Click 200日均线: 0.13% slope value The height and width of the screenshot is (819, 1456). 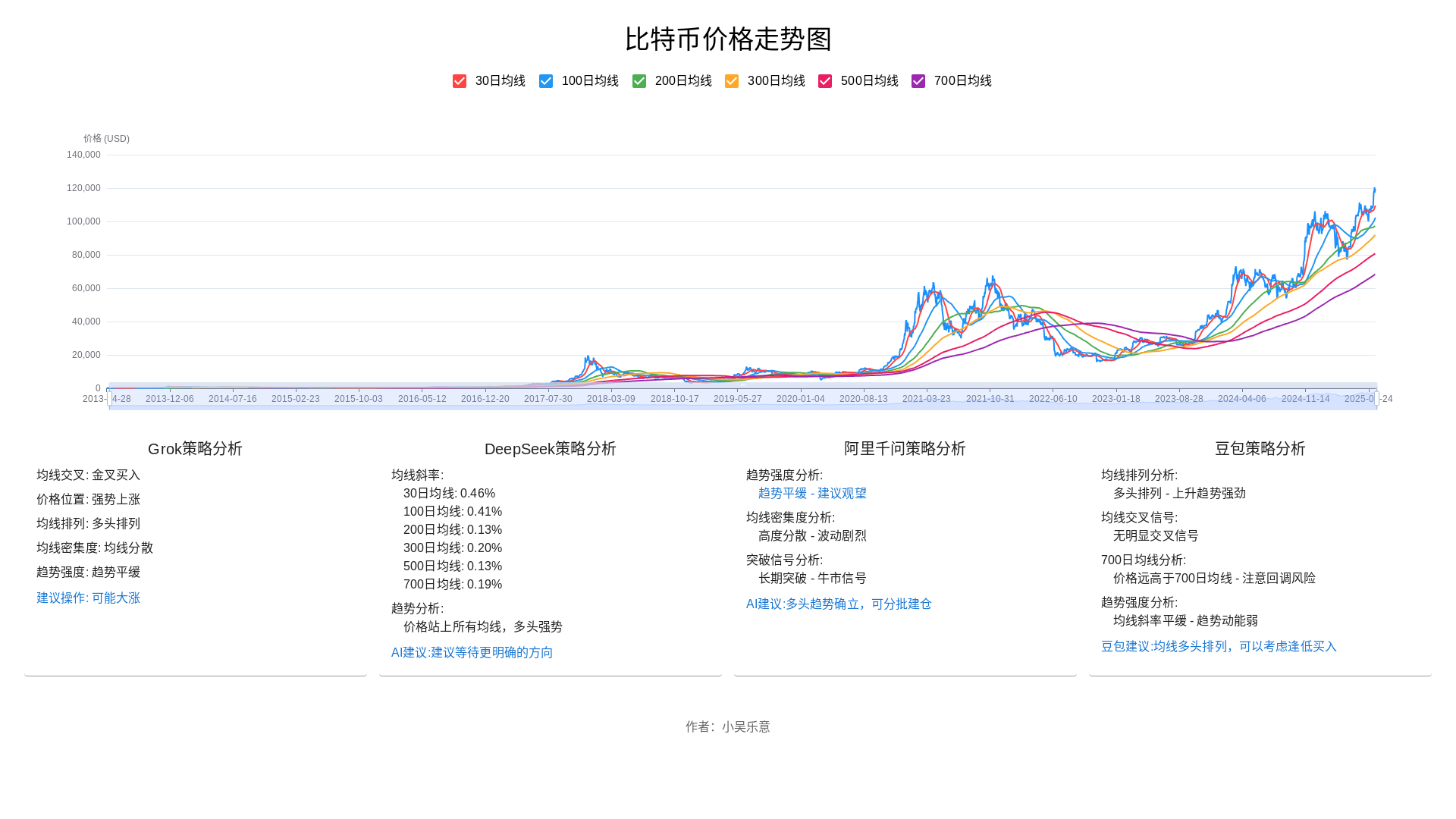pyautogui.click(x=453, y=529)
